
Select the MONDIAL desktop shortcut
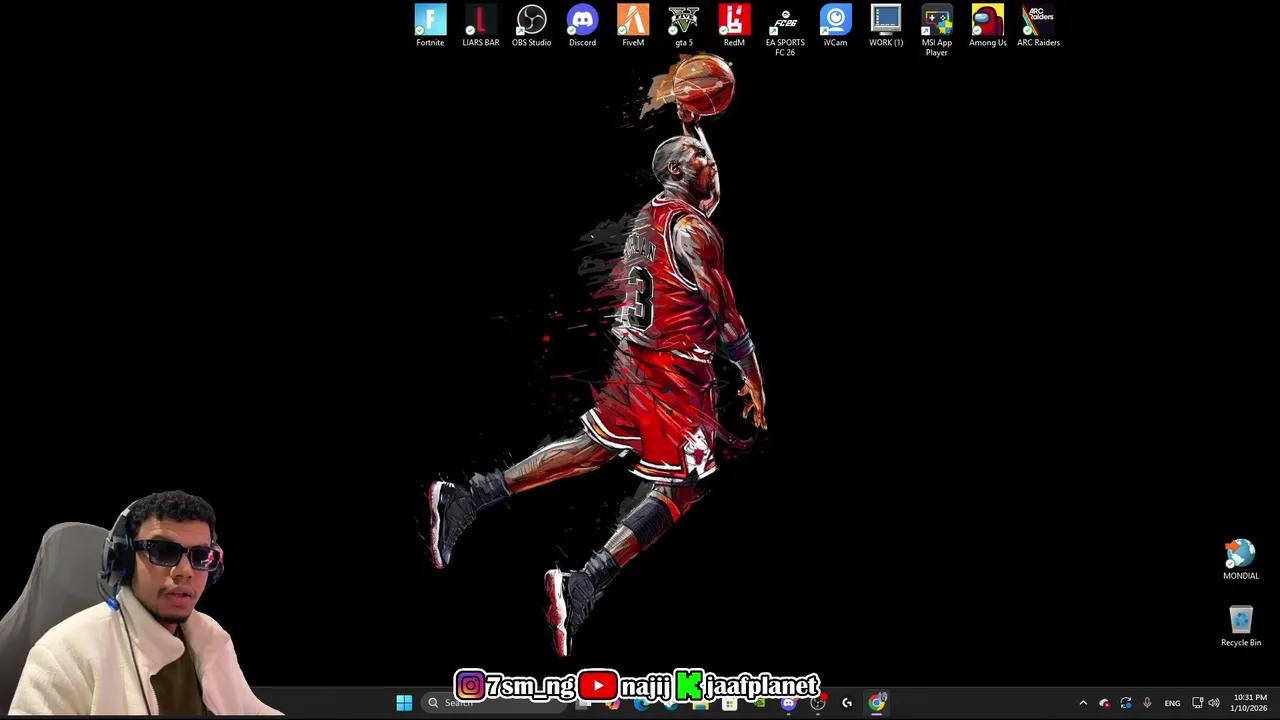pyautogui.click(x=1241, y=560)
